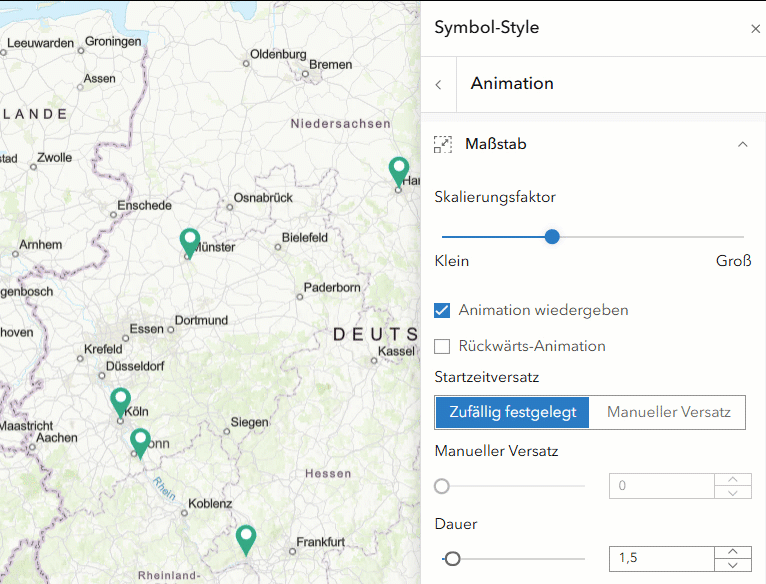
Task: Click the Rhein river label
Action: [164, 489]
